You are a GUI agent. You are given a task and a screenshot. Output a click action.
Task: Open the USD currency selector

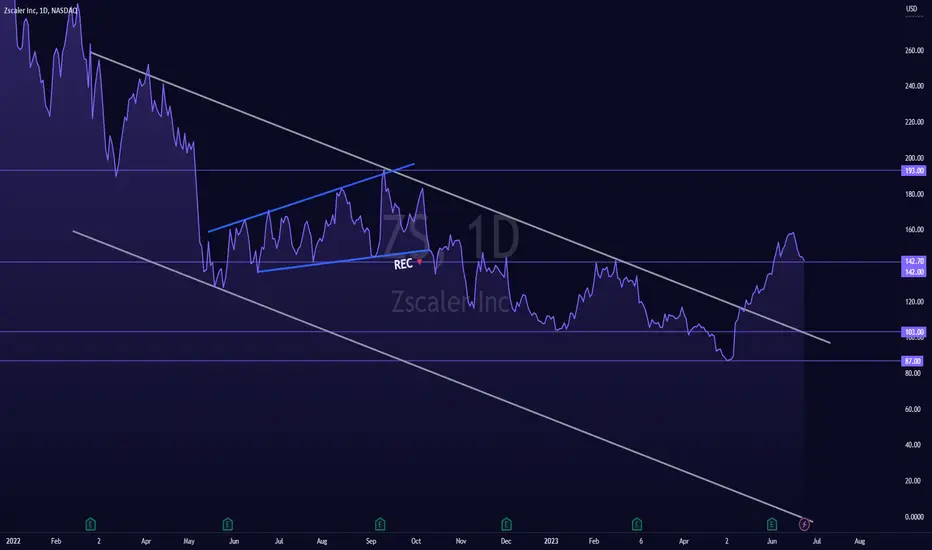click(x=912, y=8)
